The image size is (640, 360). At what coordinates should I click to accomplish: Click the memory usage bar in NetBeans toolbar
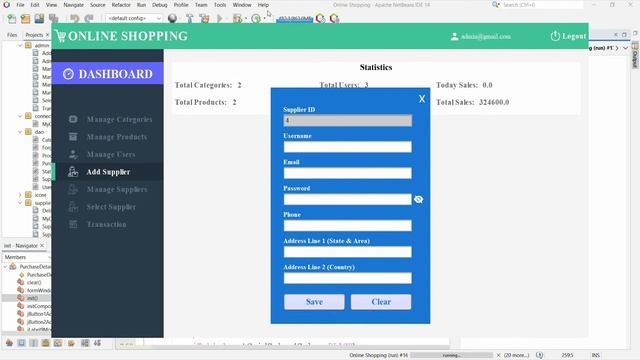pos(294,19)
